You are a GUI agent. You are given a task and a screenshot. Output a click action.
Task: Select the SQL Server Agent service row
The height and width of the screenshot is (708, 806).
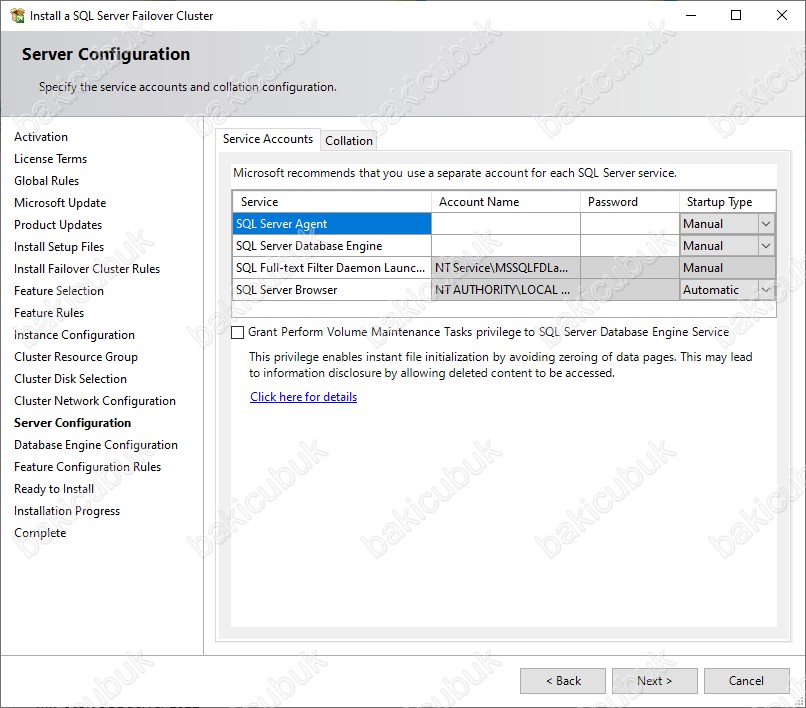click(x=332, y=224)
